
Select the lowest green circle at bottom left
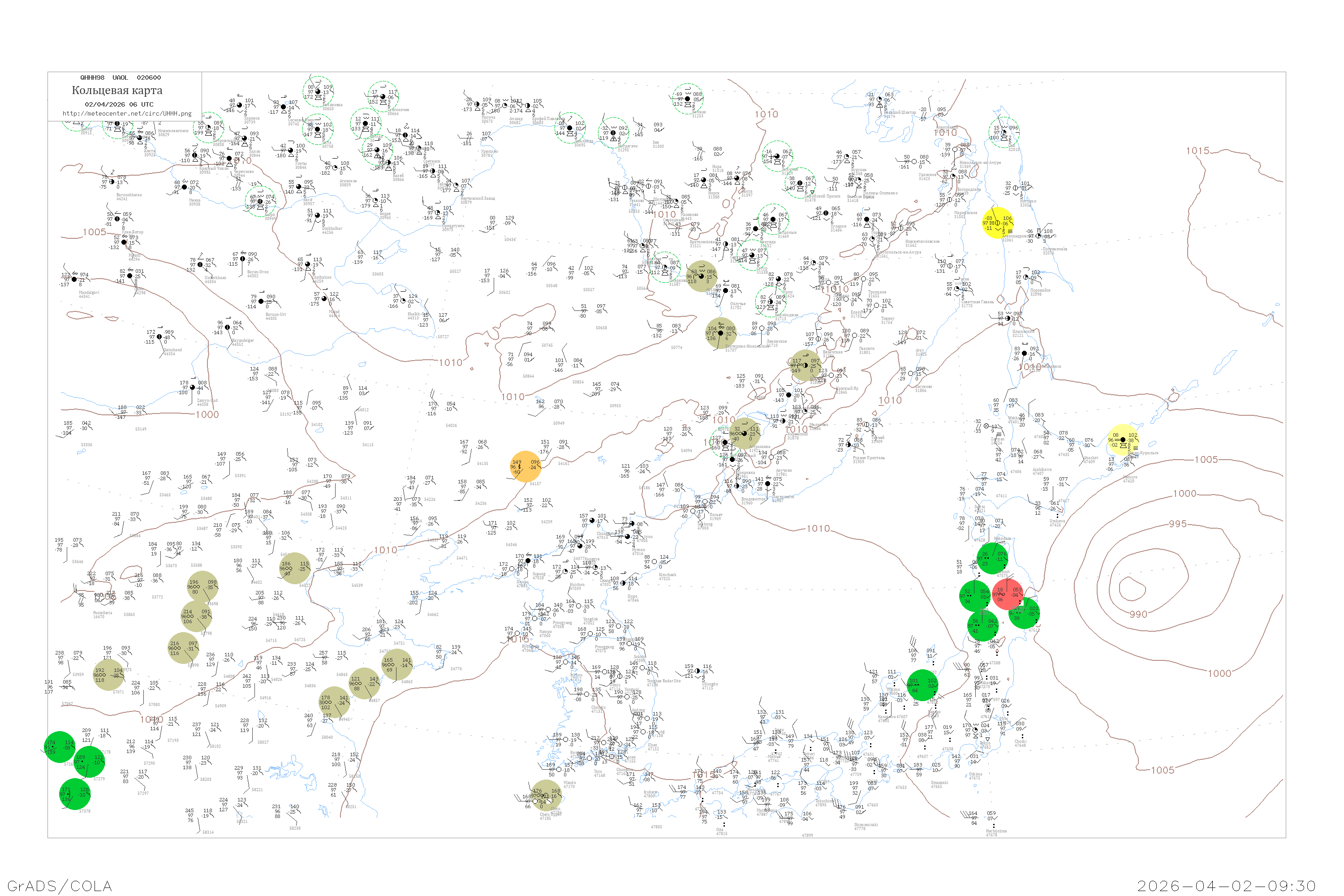75,794
